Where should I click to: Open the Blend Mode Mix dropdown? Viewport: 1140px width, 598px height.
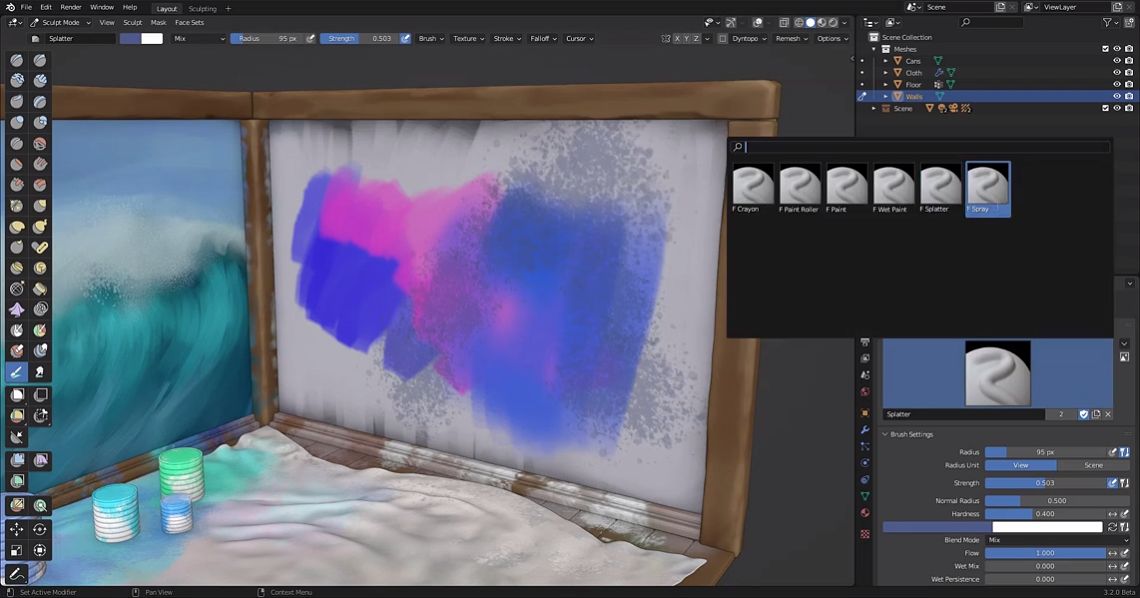point(1058,540)
